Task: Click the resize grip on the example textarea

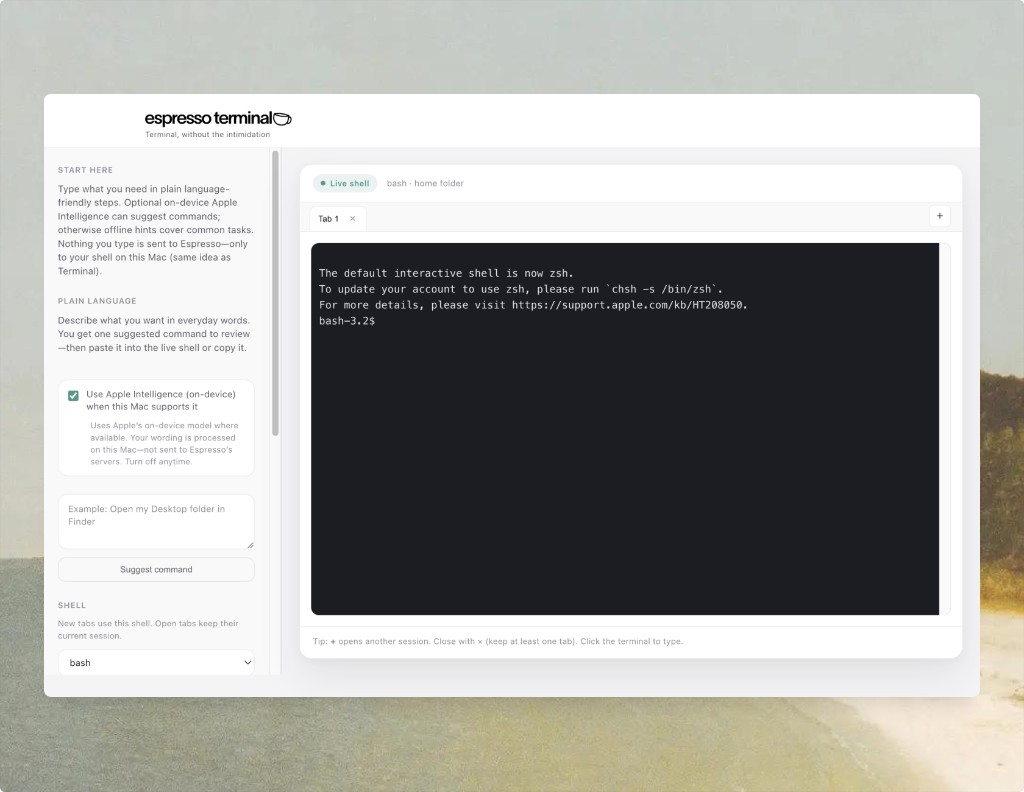Action: (x=248, y=544)
